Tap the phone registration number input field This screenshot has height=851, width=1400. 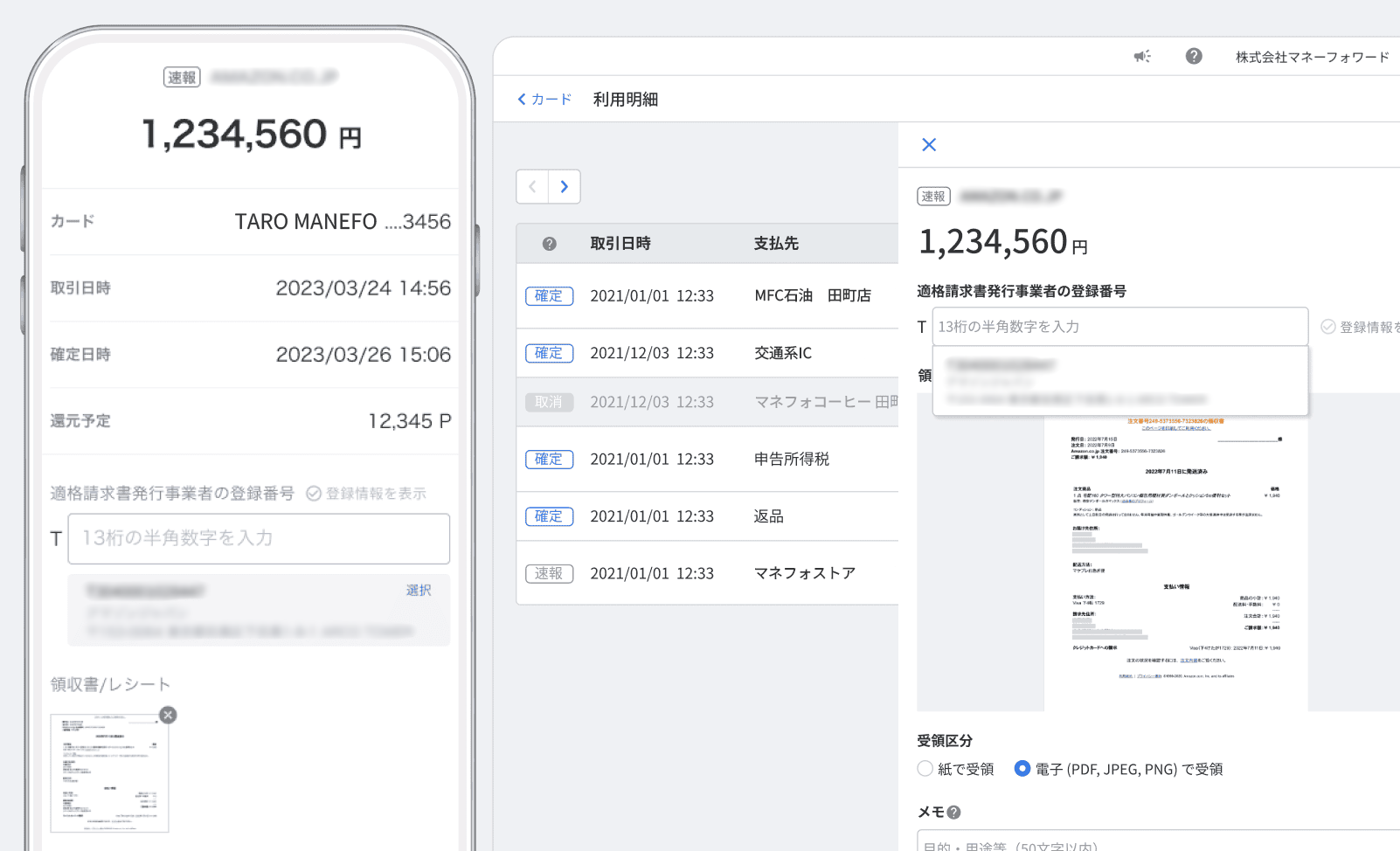click(259, 538)
